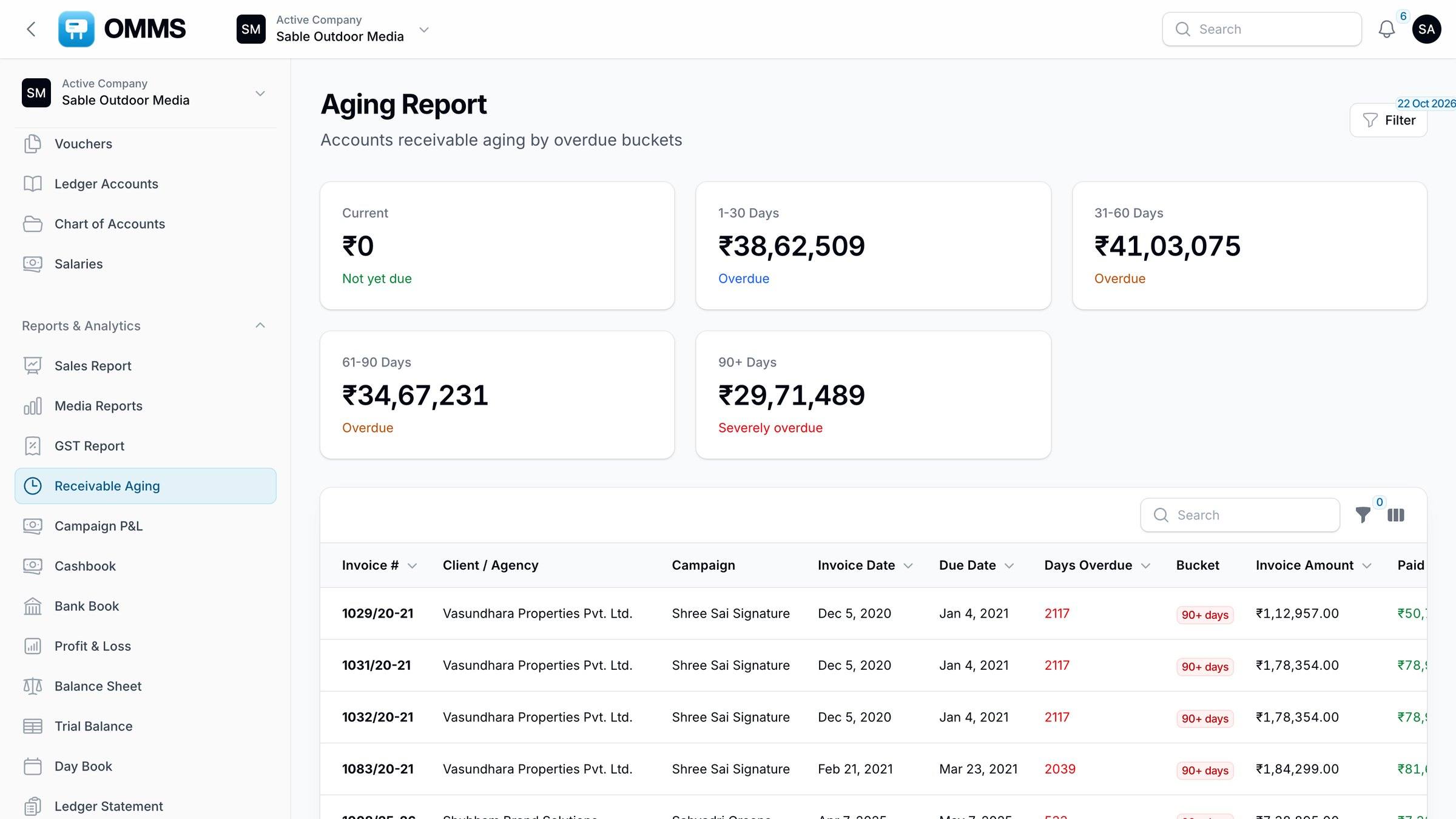Click the 1-30 Days summary card

point(873,246)
